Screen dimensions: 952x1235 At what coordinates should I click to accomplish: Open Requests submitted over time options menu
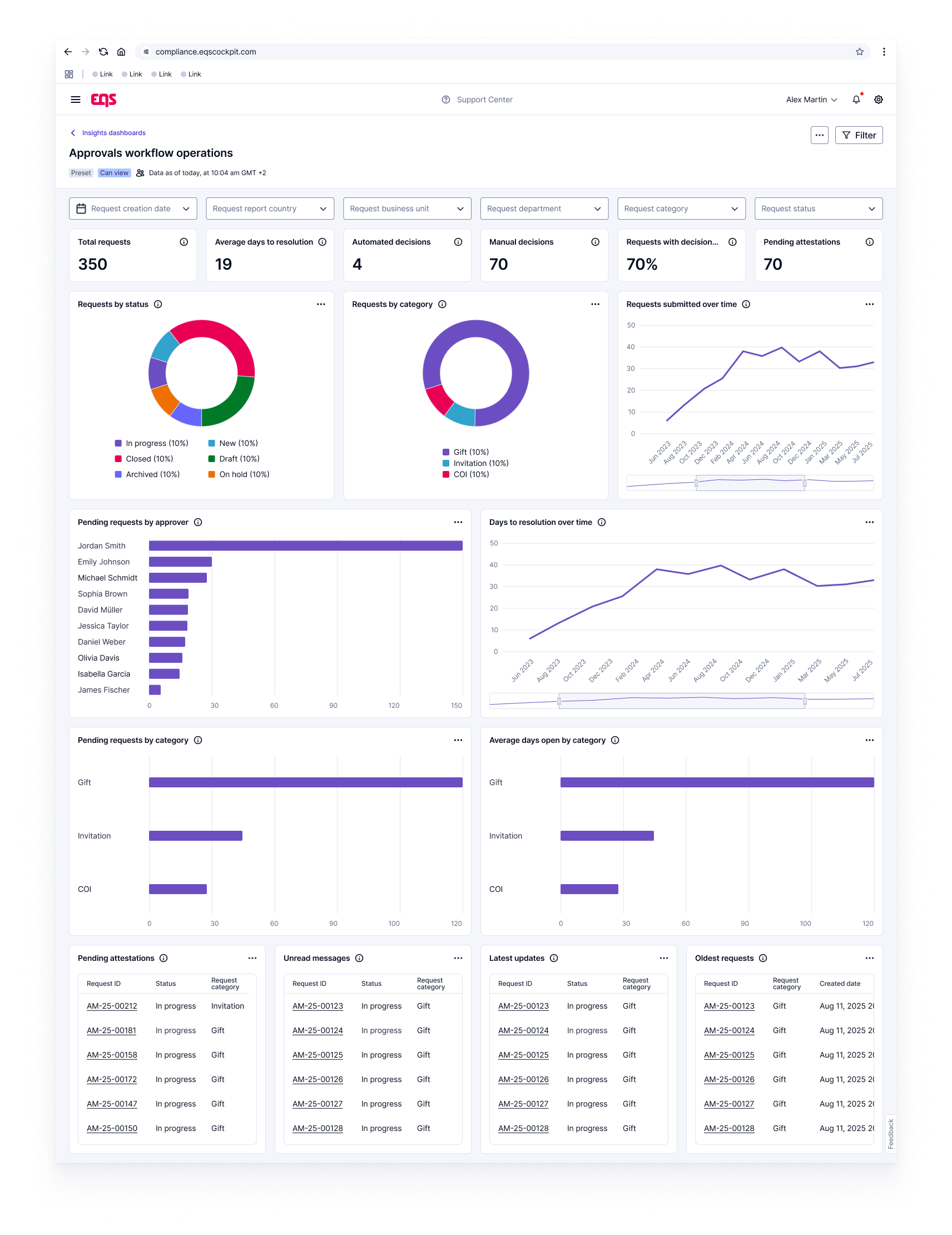coord(869,304)
